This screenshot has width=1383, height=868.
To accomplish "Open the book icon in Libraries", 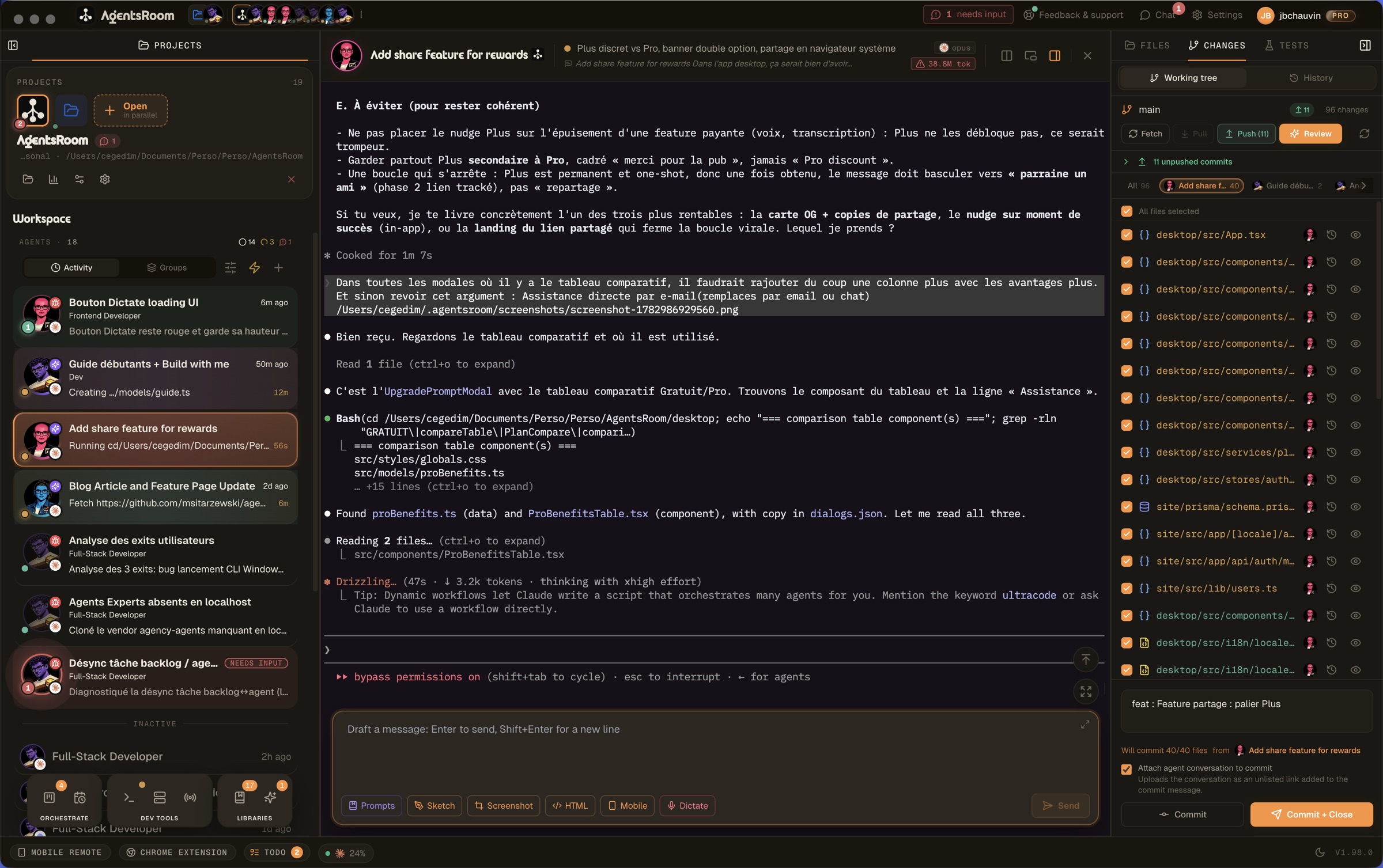I will [240, 798].
